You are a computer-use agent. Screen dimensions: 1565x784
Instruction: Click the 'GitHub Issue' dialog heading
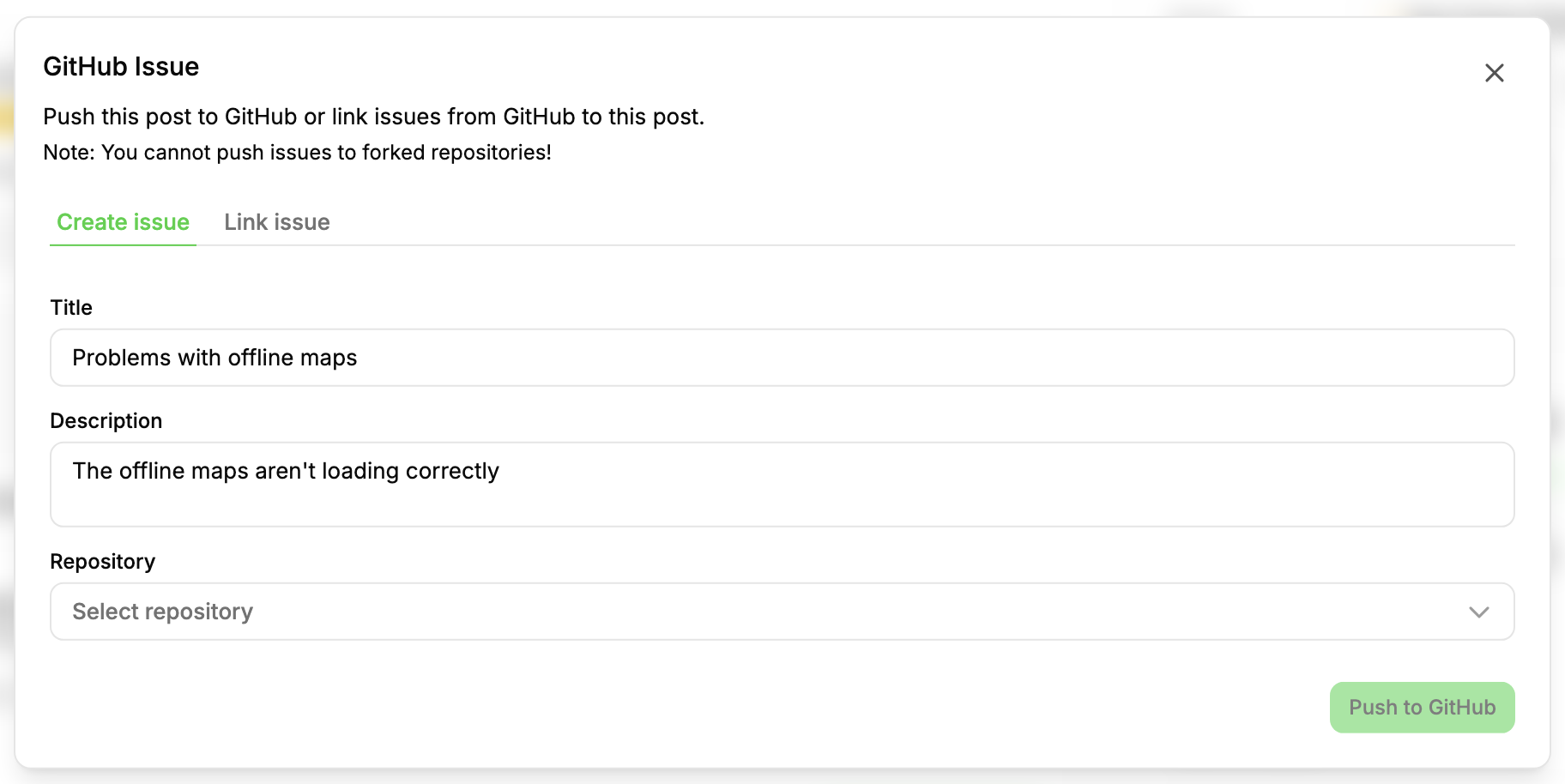pyautogui.click(x=121, y=66)
